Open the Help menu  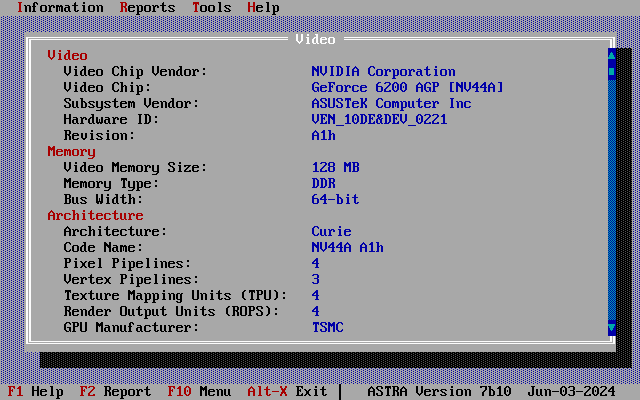tap(263, 7)
